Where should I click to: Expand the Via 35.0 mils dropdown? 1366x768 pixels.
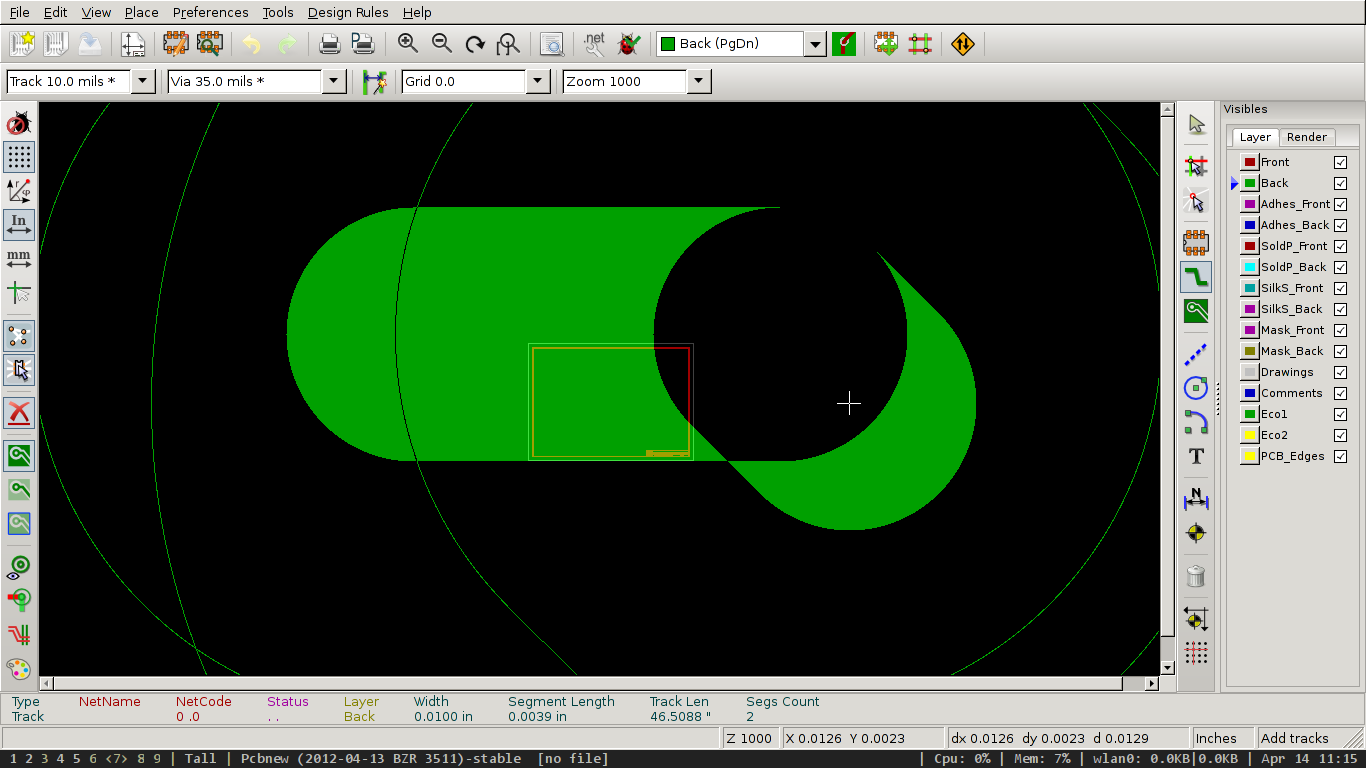(x=335, y=81)
